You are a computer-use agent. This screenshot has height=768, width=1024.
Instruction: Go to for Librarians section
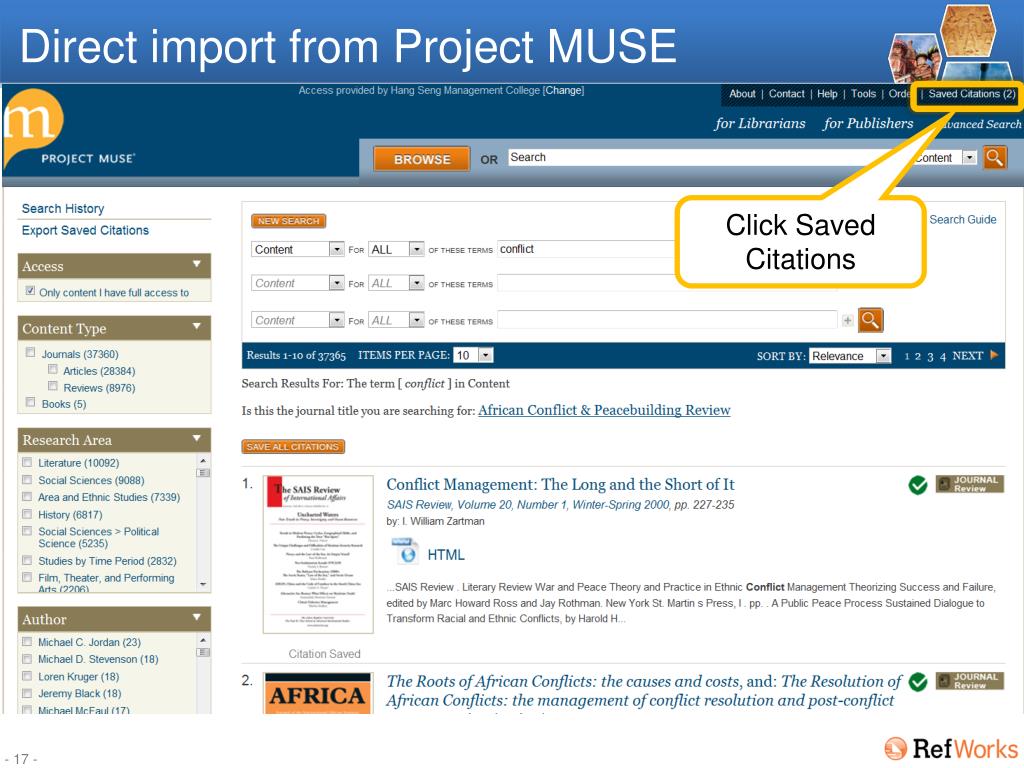(x=760, y=123)
